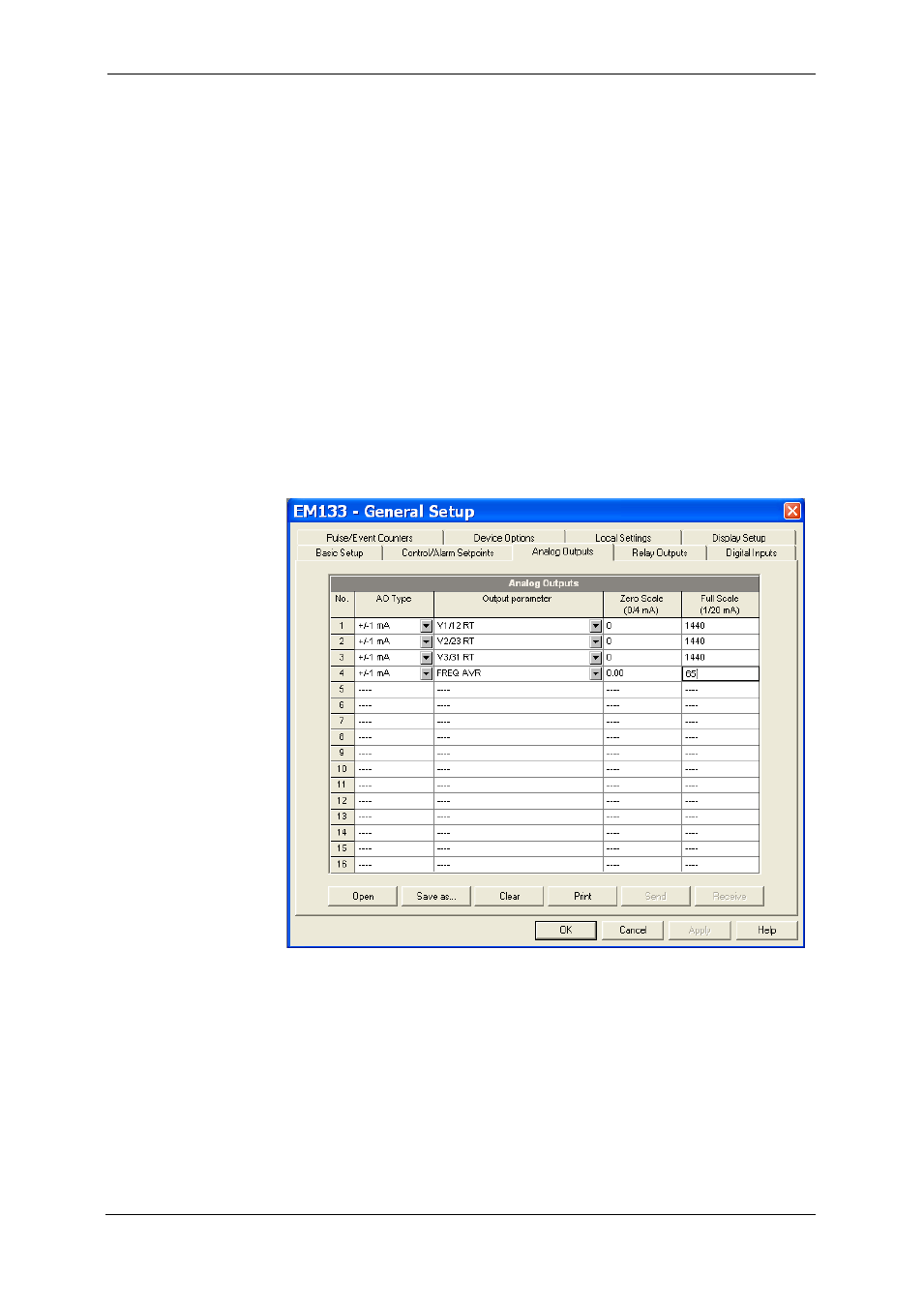The image size is (924, 1306).
Task: Switch to the Pulse/Event Counters tab
Action: pos(370,538)
